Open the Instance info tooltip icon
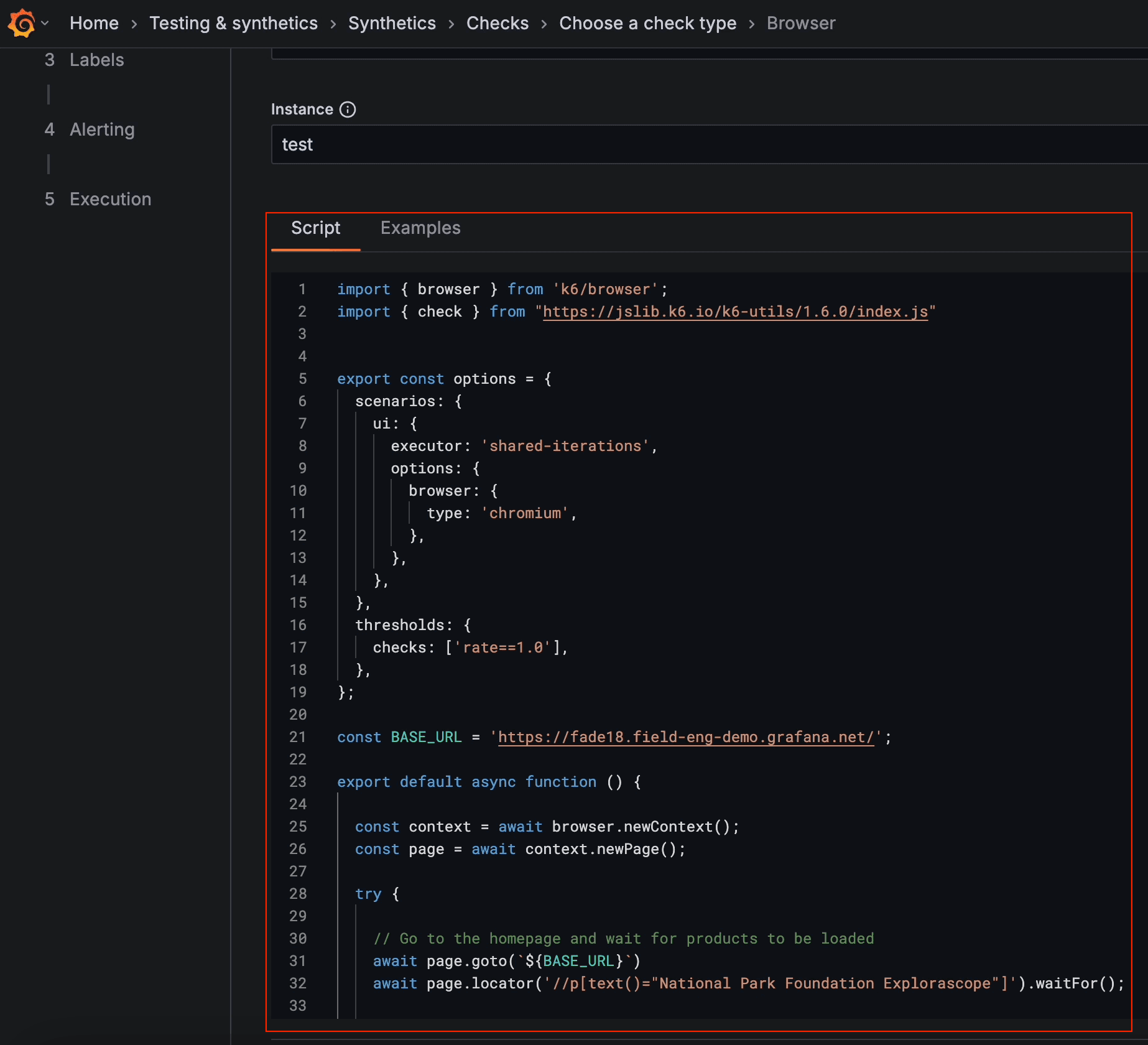1148x1045 pixels. 348,109
